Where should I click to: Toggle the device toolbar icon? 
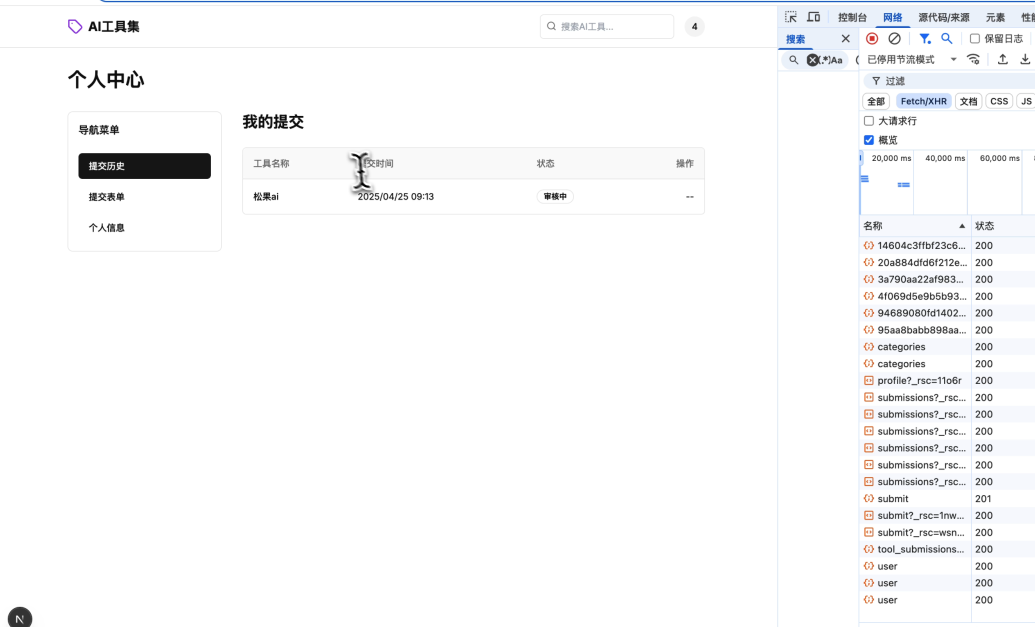coord(814,17)
